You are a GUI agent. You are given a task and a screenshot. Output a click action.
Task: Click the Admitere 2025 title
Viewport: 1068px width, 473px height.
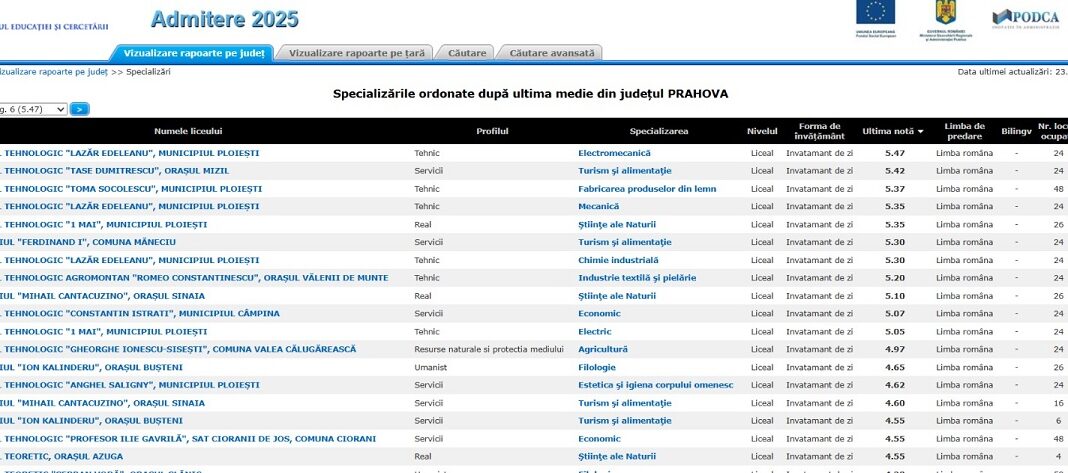click(224, 18)
